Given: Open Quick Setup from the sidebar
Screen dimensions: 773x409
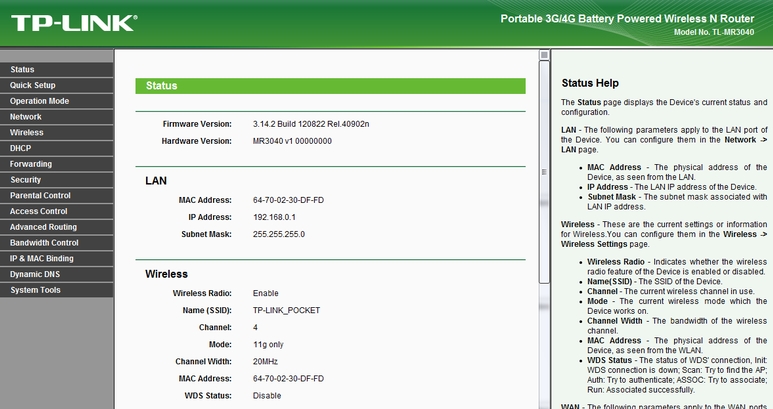Looking at the screenshot, I should (56, 85).
